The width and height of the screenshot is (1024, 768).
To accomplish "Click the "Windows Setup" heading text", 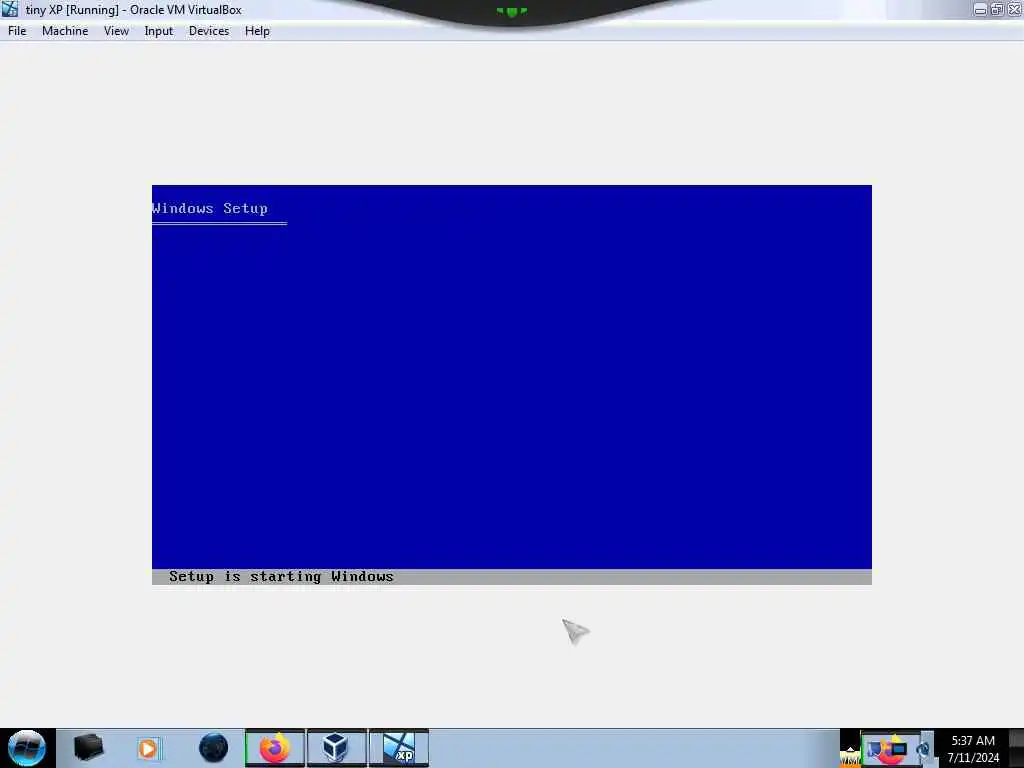I will [x=210, y=208].
